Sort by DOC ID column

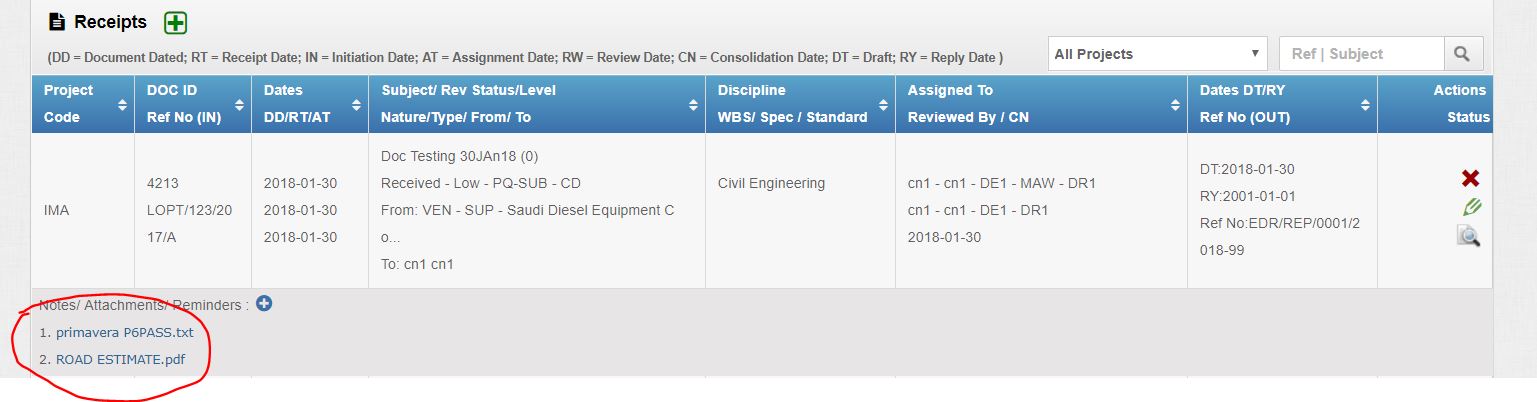(x=239, y=104)
